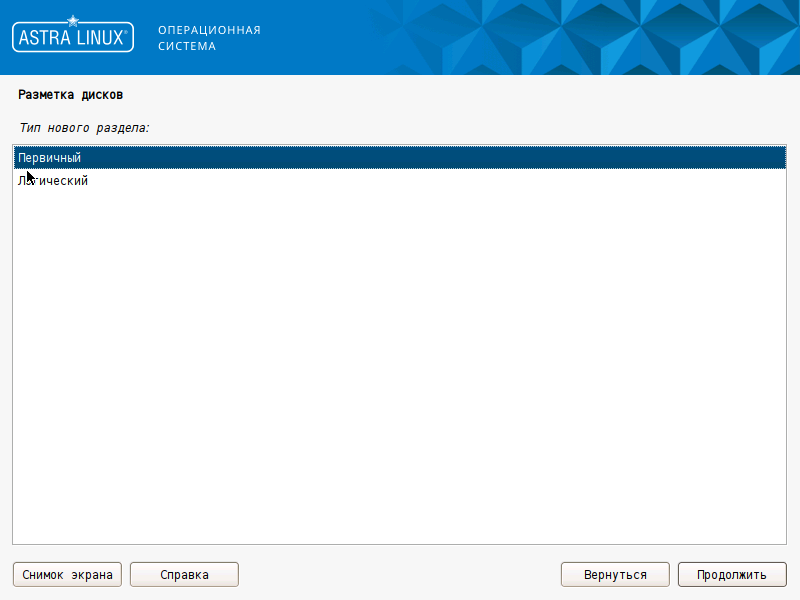The image size is (800, 600).
Task: Open help via the Справка button
Action: click(x=184, y=574)
